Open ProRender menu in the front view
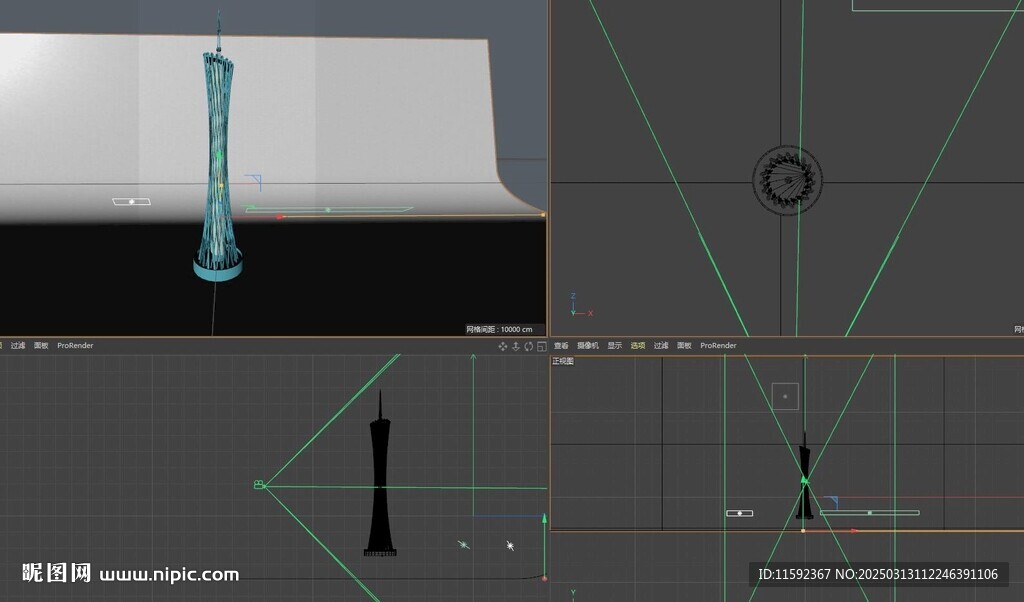The height and width of the screenshot is (602, 1024). pos(718,345)
